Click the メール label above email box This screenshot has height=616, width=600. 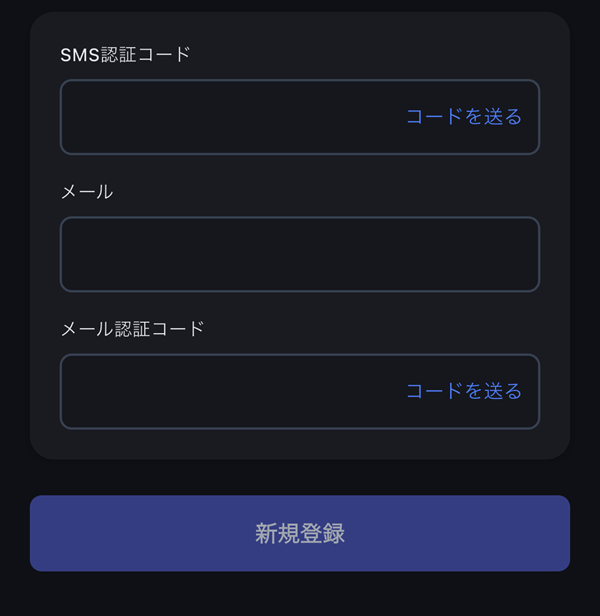click(87, 192)
